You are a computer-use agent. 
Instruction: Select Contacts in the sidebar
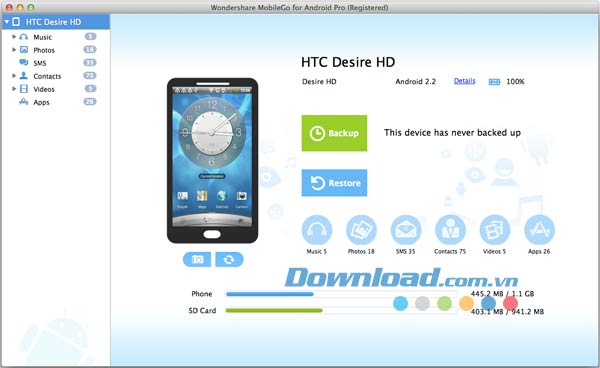coord(47,76)
